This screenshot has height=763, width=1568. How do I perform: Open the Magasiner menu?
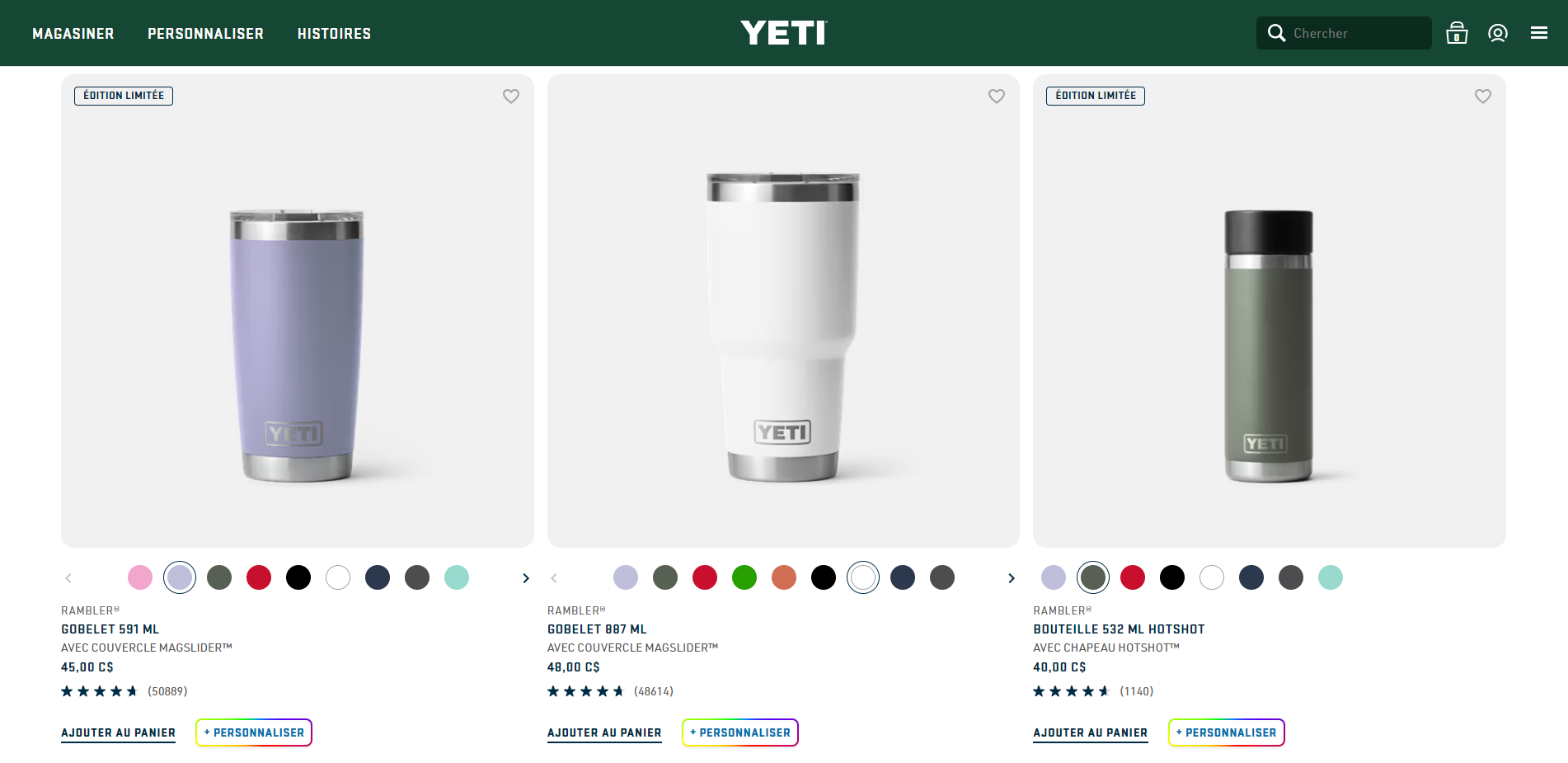point(73,34)
